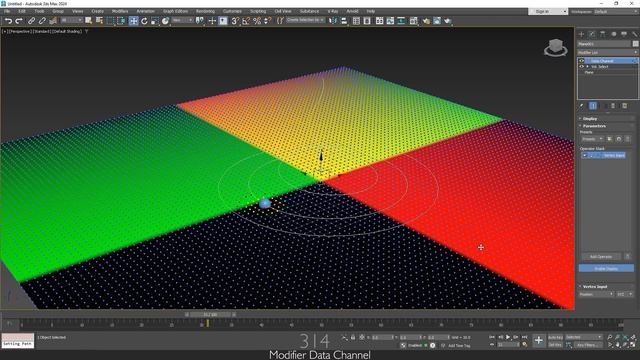The image size is (640, 360).
Task: Click the Auto Key button
Action: (555, 338)
